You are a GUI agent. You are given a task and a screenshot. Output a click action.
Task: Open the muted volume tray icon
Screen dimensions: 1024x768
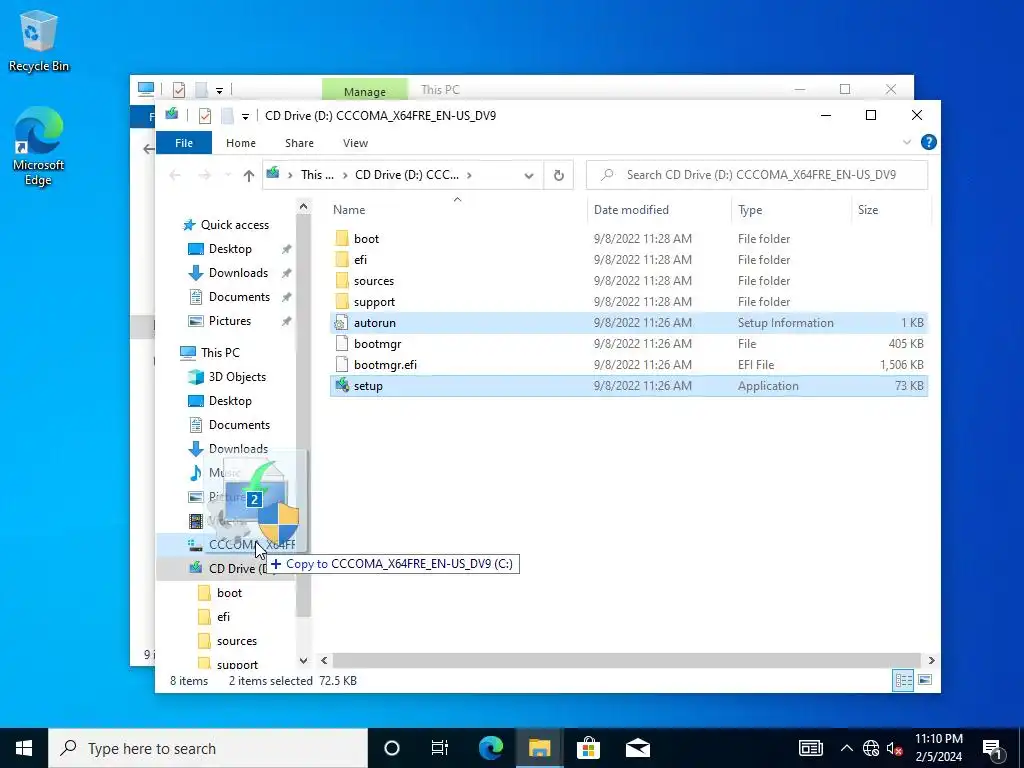click(894, 748)
